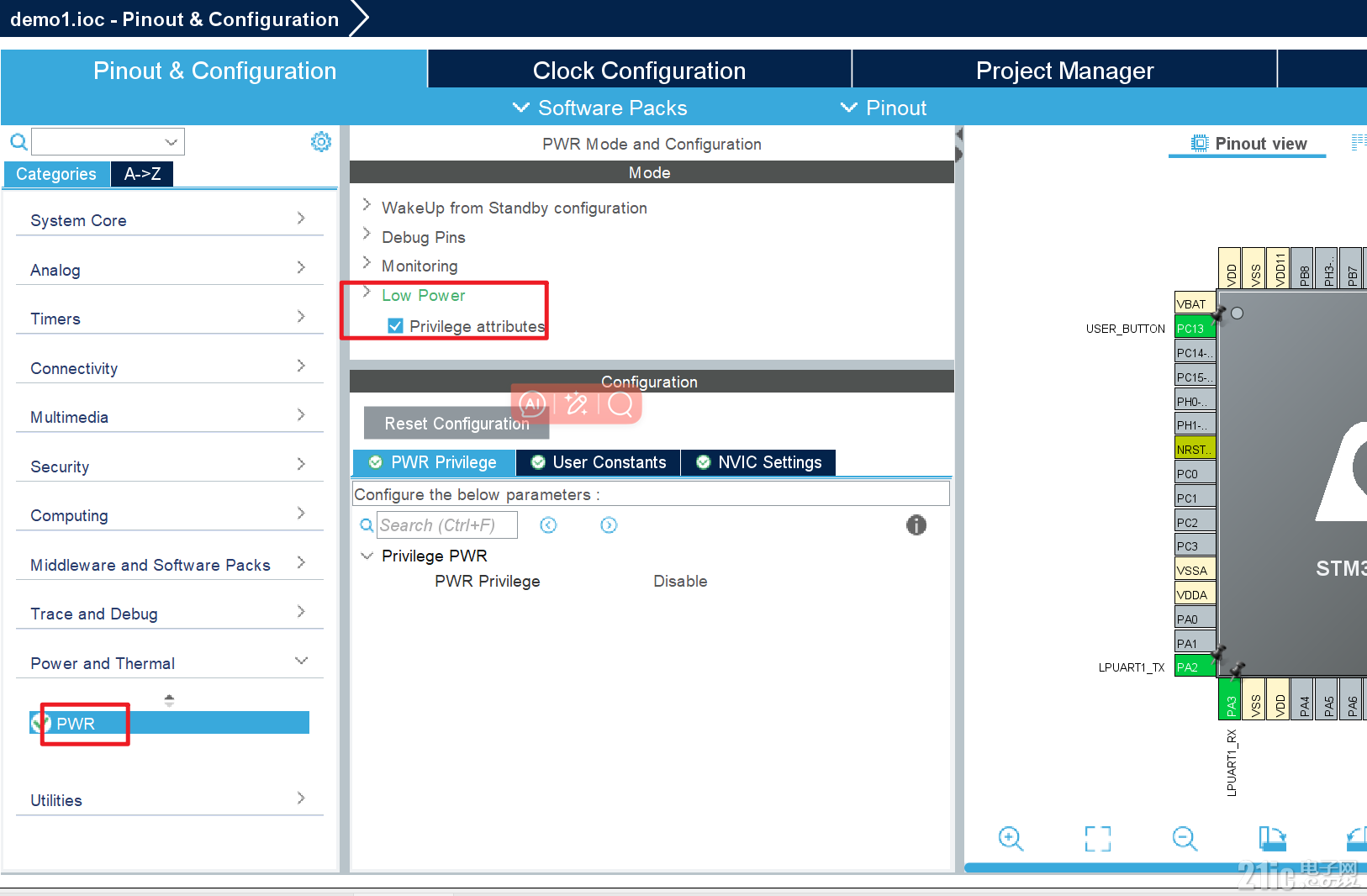The width and height of the screenshot is (1367, 896).
Task: Select the VBAT pin on the chip
Action: click(1195, 303)
